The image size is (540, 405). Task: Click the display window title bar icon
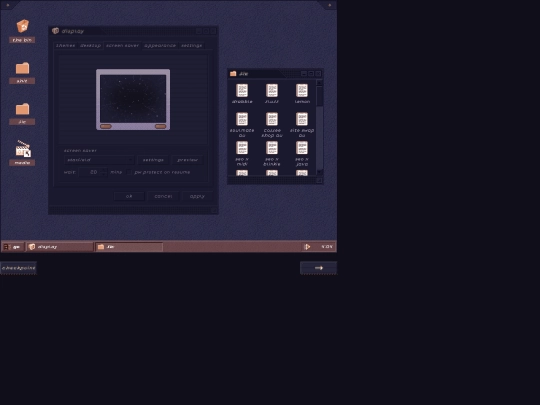pos(55,31)
